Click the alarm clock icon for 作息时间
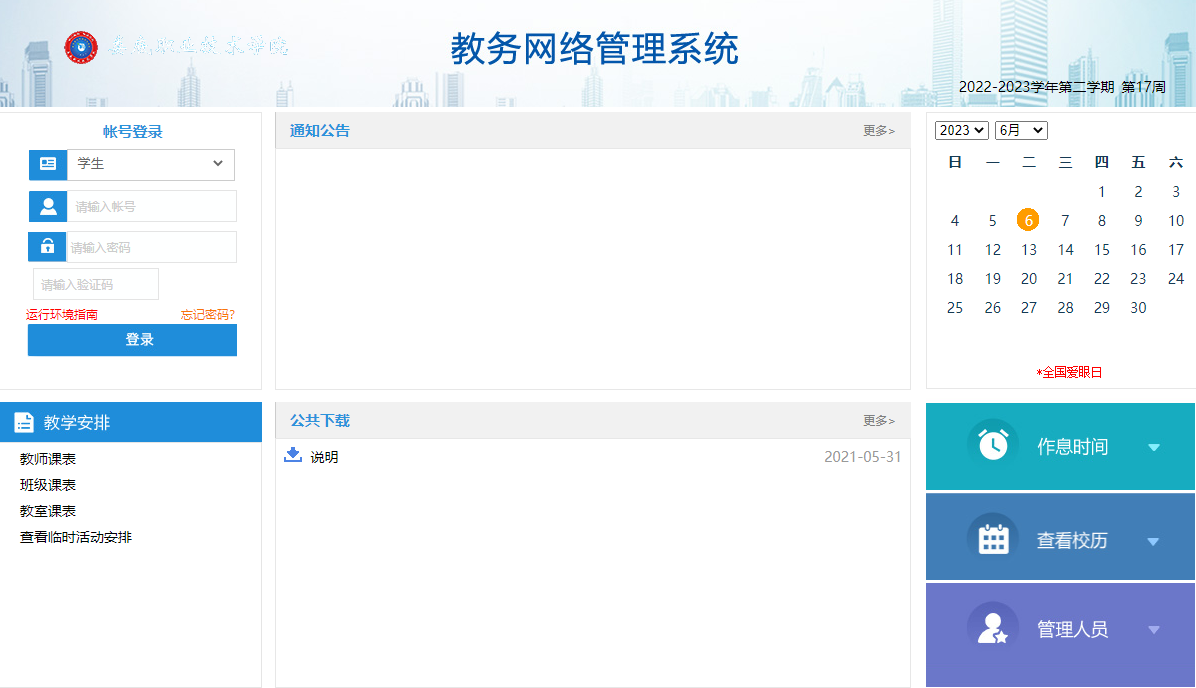Viewport: 1196px width, 688px height. tap(992, 446)
